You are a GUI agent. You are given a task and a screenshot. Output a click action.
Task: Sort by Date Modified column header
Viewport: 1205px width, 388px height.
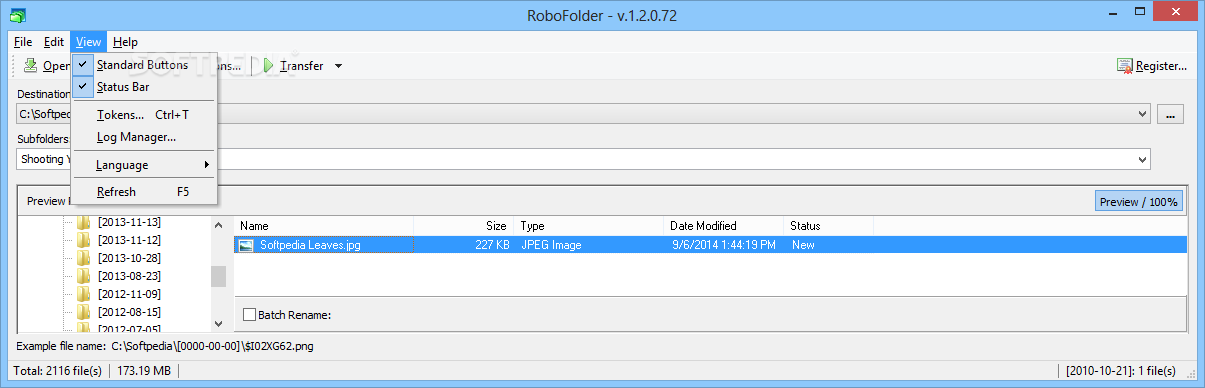(x=724, y=226)
